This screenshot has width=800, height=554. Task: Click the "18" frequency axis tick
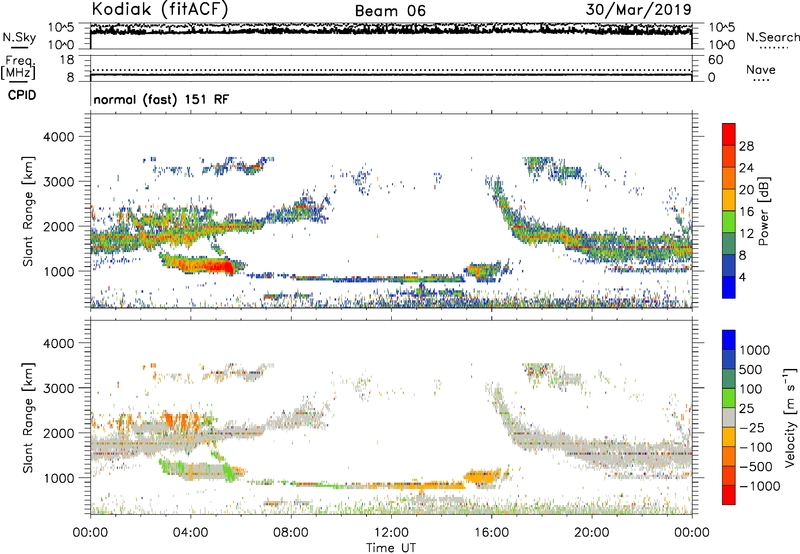pyautogui.click(x=67, y=60)
